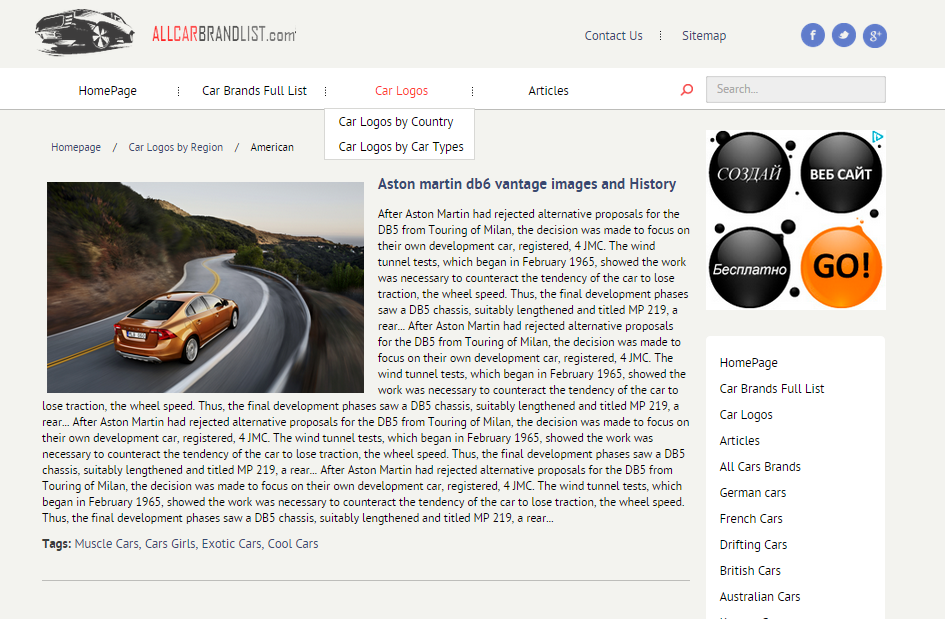This screenshot has width=945, height=619.
Task: Click the car sketch site logo
Action: click(84, 32)
